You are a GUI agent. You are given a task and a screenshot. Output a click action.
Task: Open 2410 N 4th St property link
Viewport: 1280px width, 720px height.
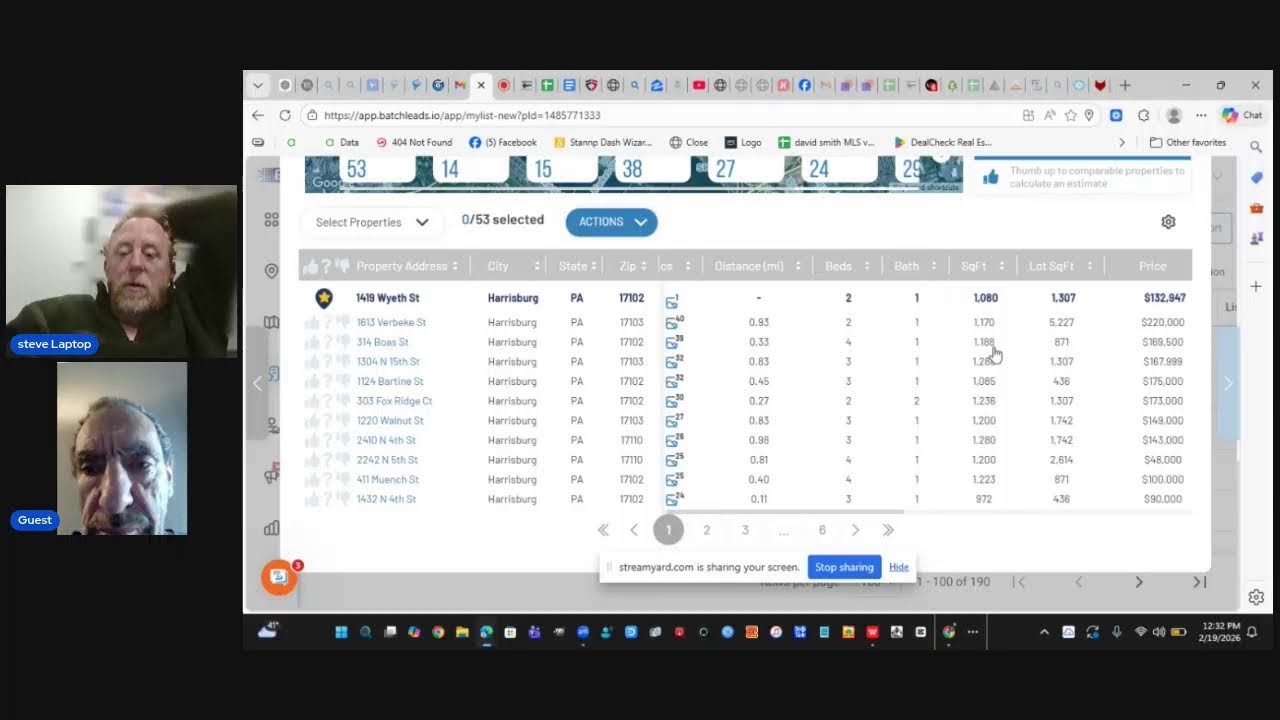pyautogui.click(x=386, y=440)
